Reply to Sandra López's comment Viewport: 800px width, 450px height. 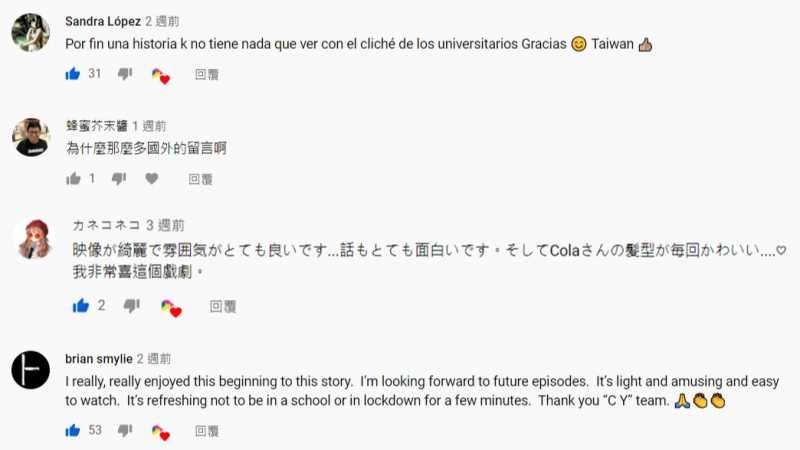[207, 74]
